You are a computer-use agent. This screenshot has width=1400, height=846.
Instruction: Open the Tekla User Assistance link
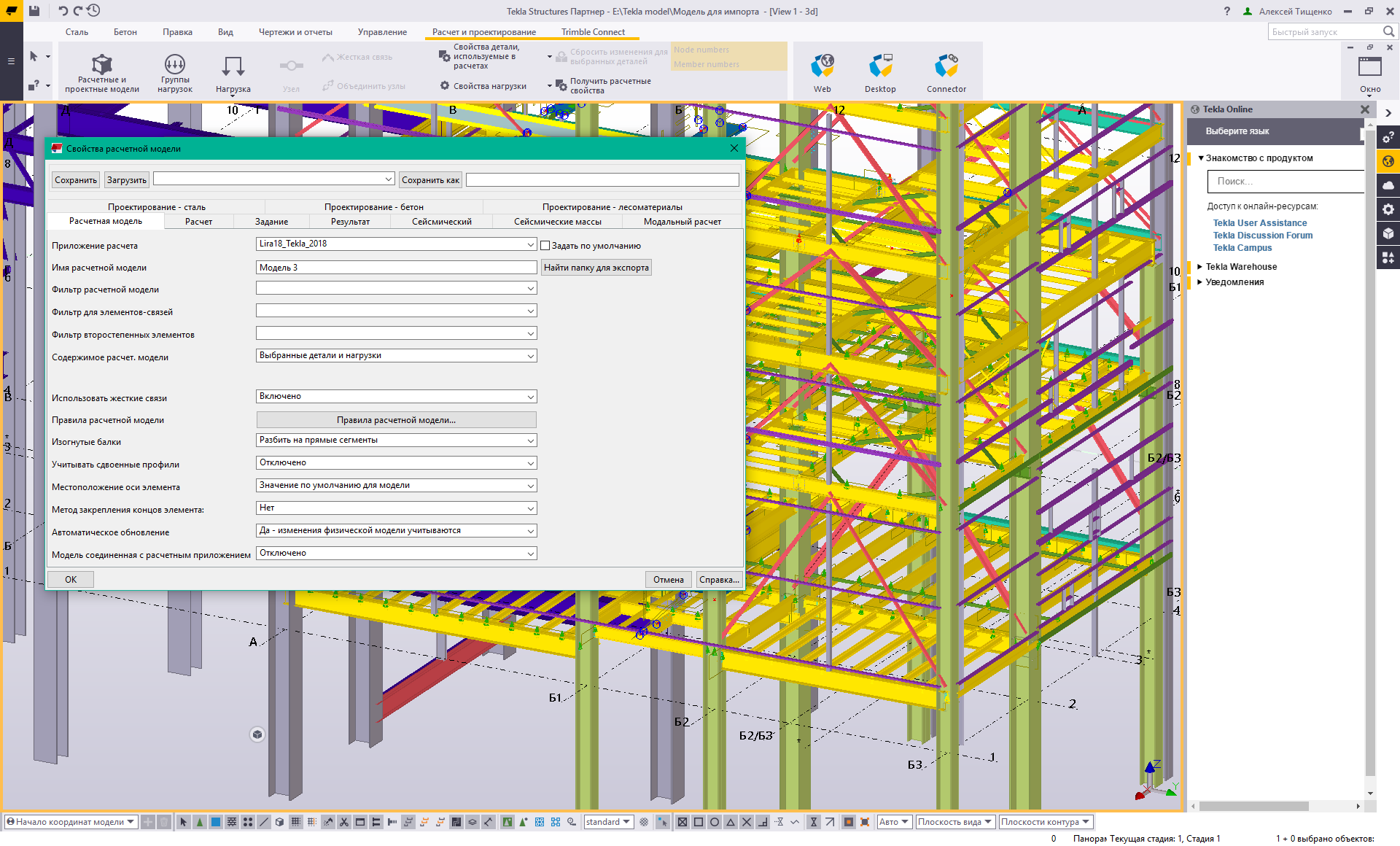[1259, 223]
